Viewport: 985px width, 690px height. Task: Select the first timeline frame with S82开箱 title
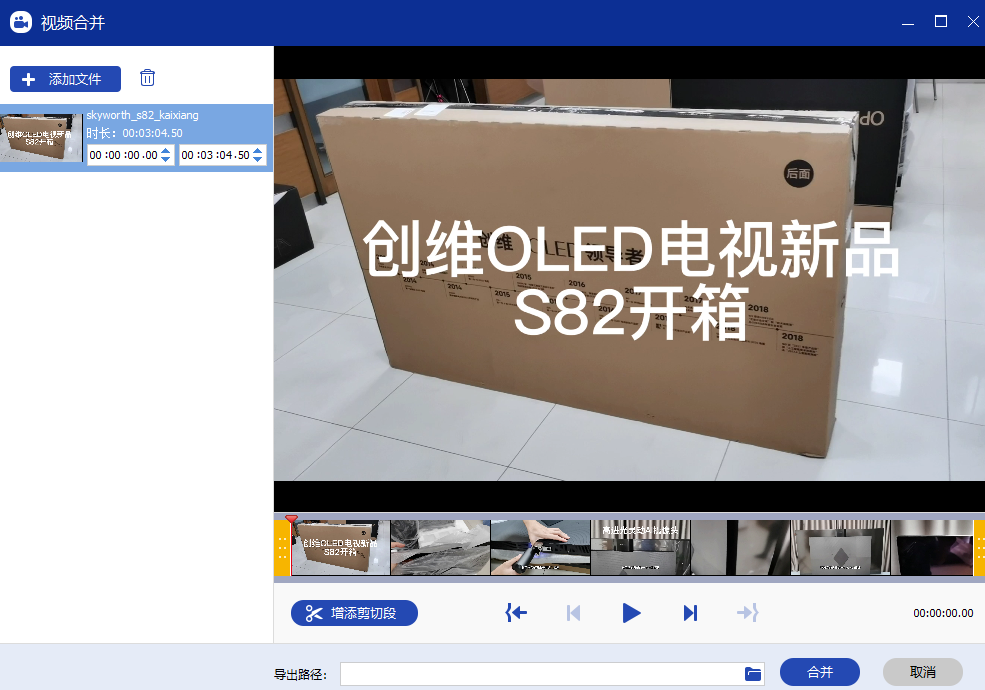340,547
